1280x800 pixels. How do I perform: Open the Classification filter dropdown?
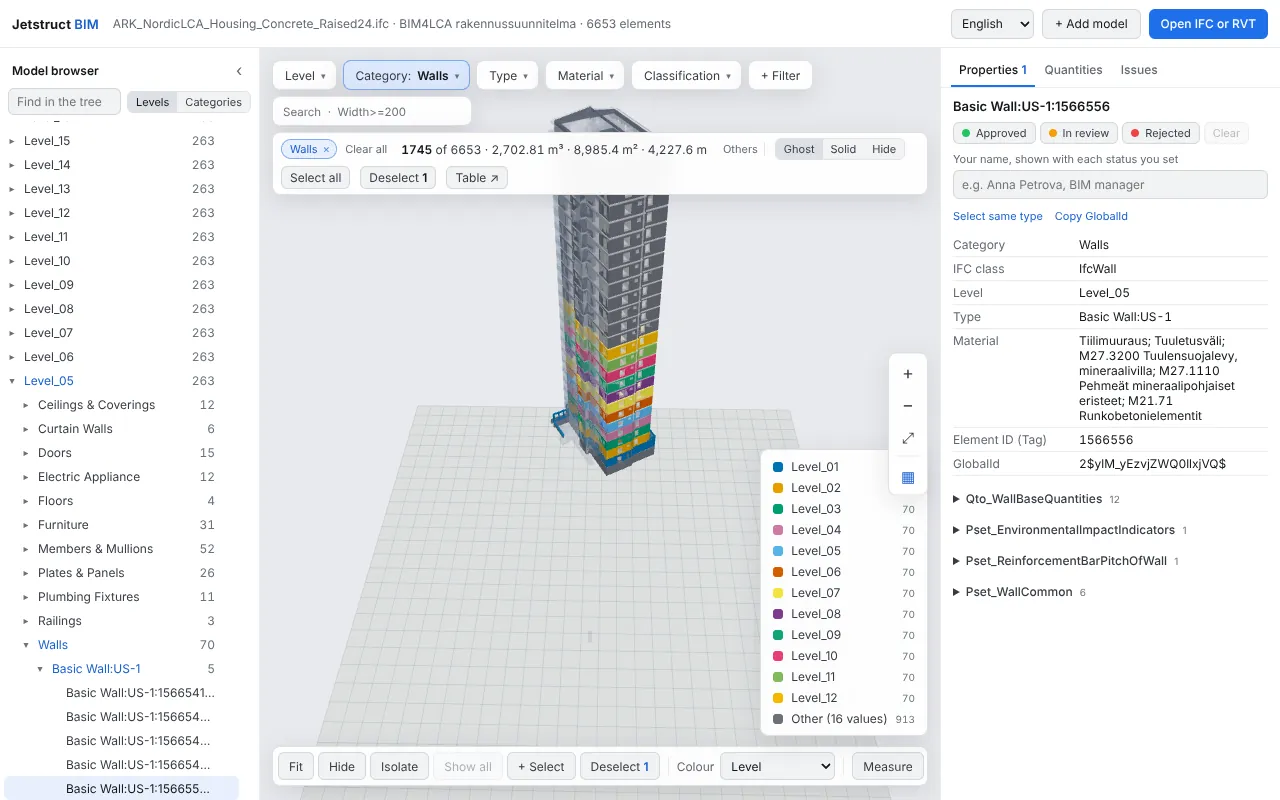688,76
